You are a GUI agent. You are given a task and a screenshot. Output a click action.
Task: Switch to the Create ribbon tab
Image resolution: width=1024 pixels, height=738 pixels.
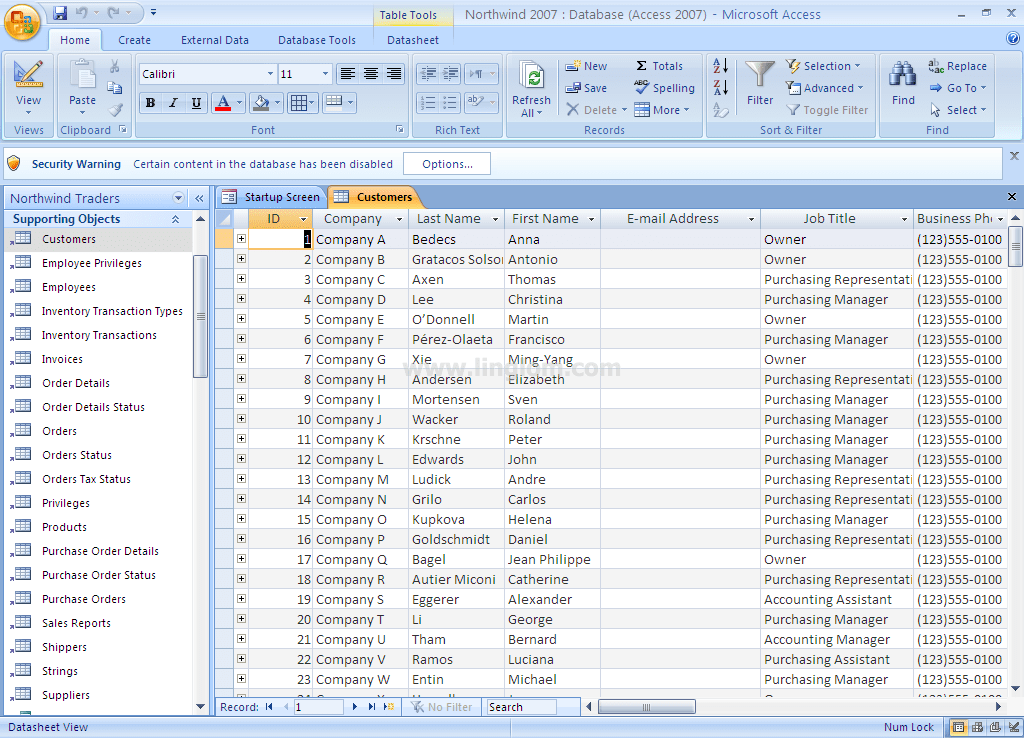pos(132,40)
